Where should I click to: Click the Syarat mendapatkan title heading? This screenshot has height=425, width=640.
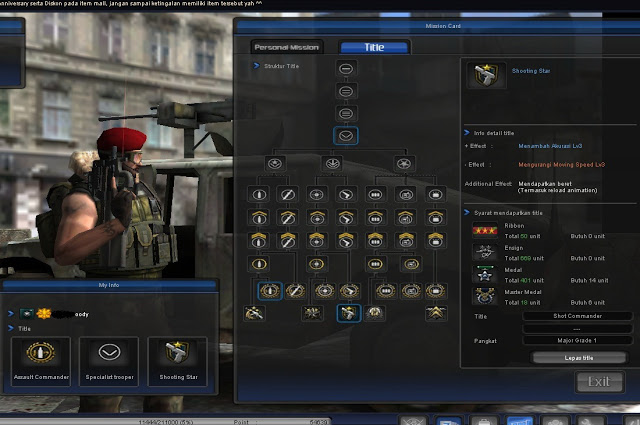point(508,213)
